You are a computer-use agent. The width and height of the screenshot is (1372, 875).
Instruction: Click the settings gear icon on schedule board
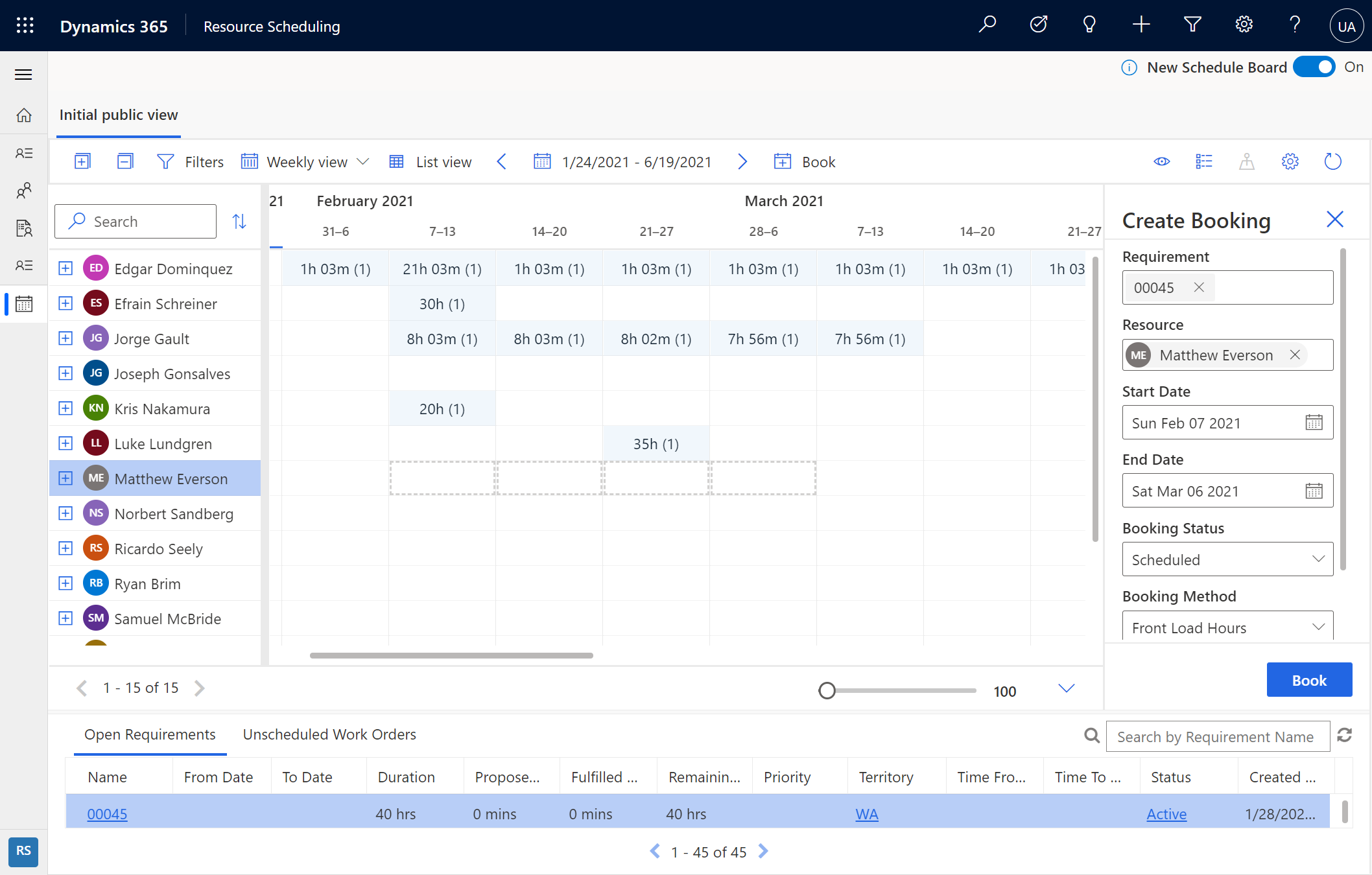pos(1290,162)
